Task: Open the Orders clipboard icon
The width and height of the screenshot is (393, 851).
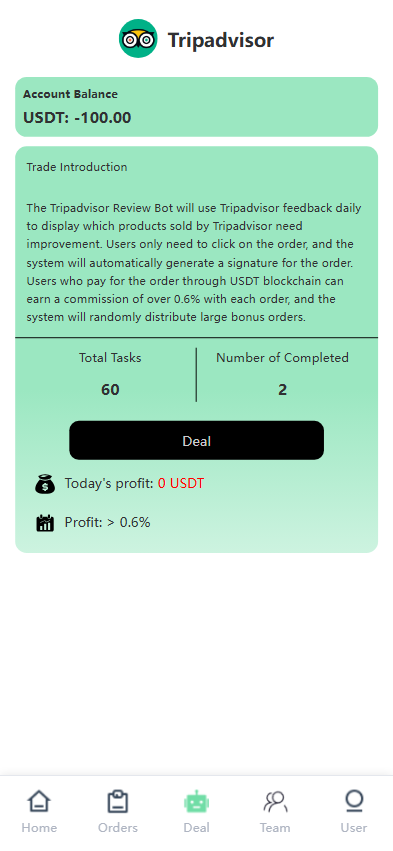Action: [x=118, y=802]
